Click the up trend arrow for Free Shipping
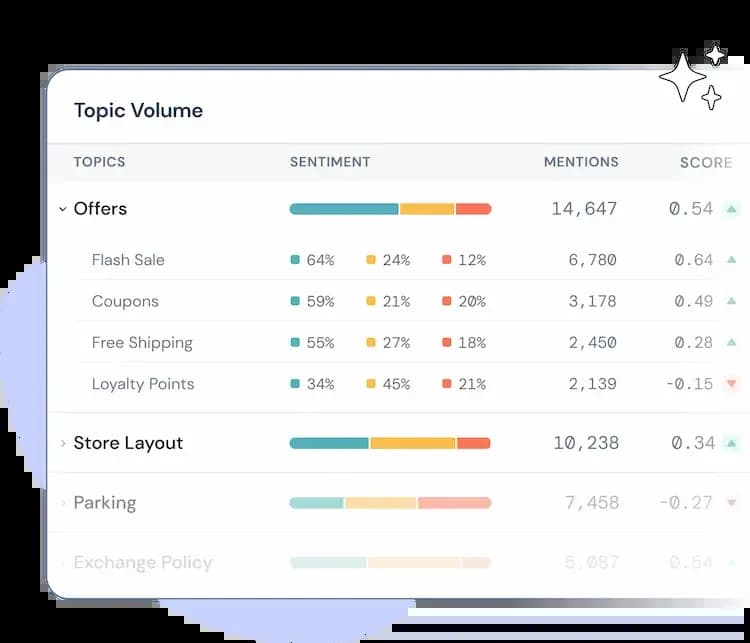 (x=732, y=343)
